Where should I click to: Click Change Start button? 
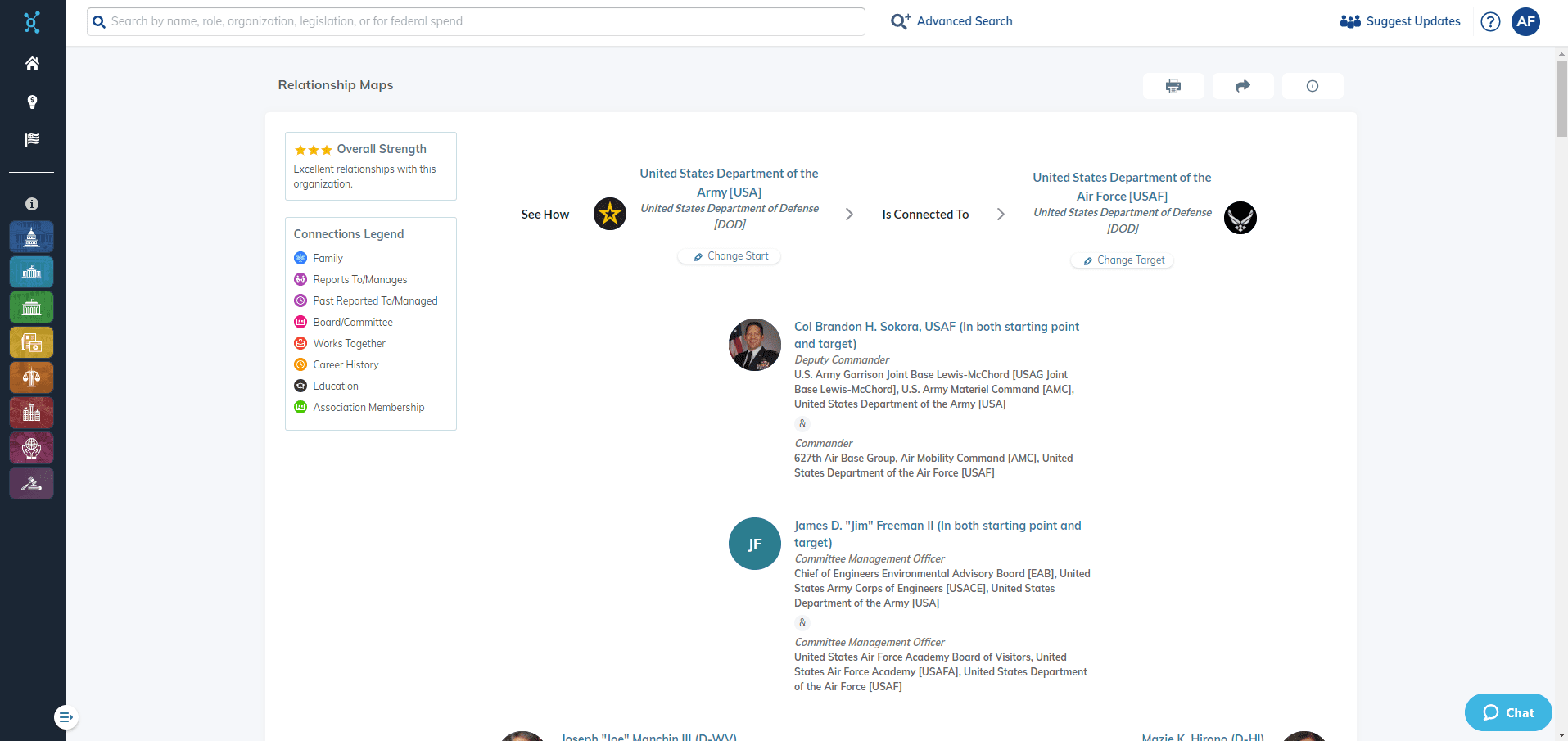click(x=730, y=256)
